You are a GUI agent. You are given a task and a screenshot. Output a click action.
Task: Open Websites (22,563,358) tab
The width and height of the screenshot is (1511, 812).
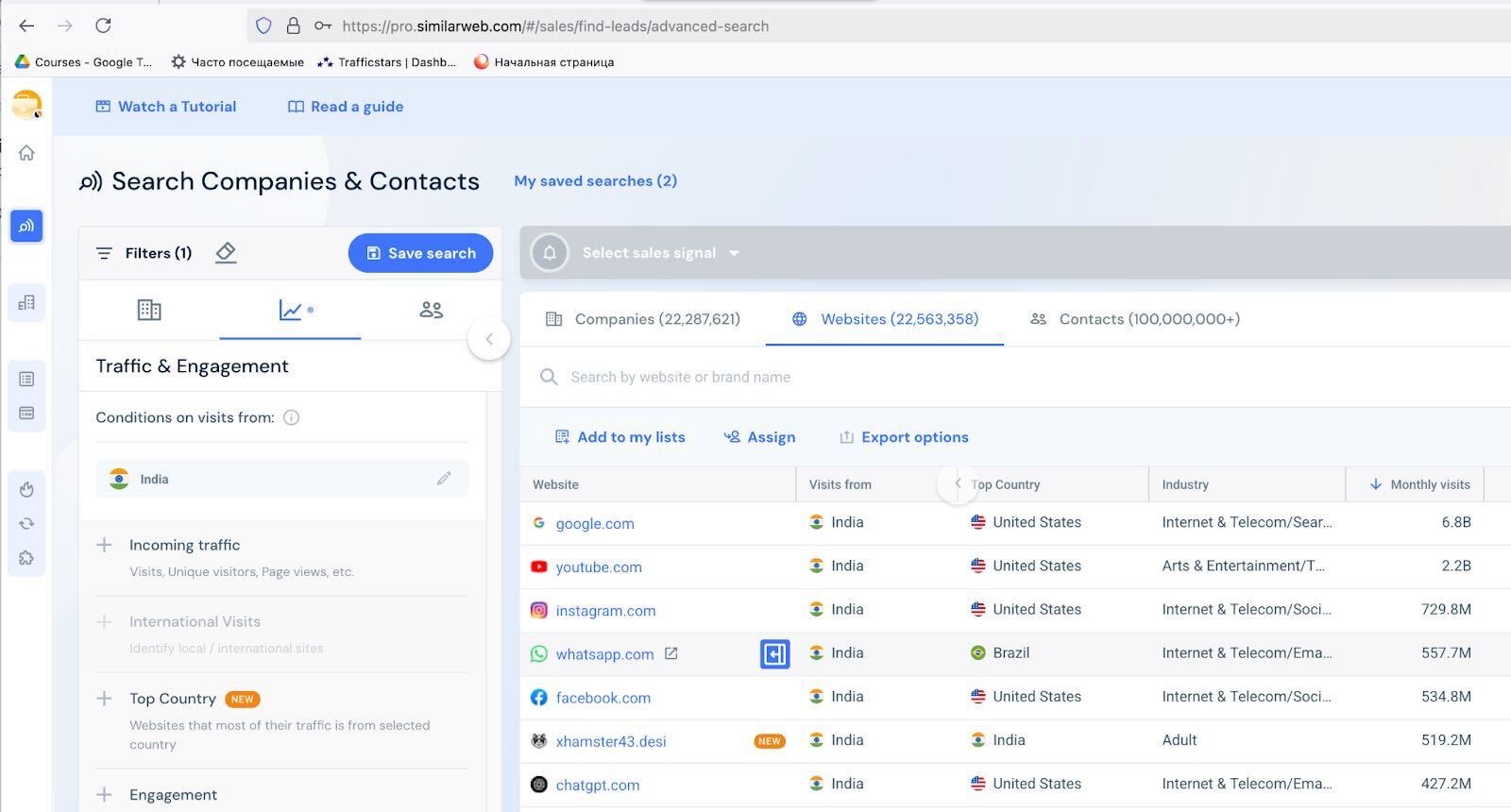[x=885, y=319]
